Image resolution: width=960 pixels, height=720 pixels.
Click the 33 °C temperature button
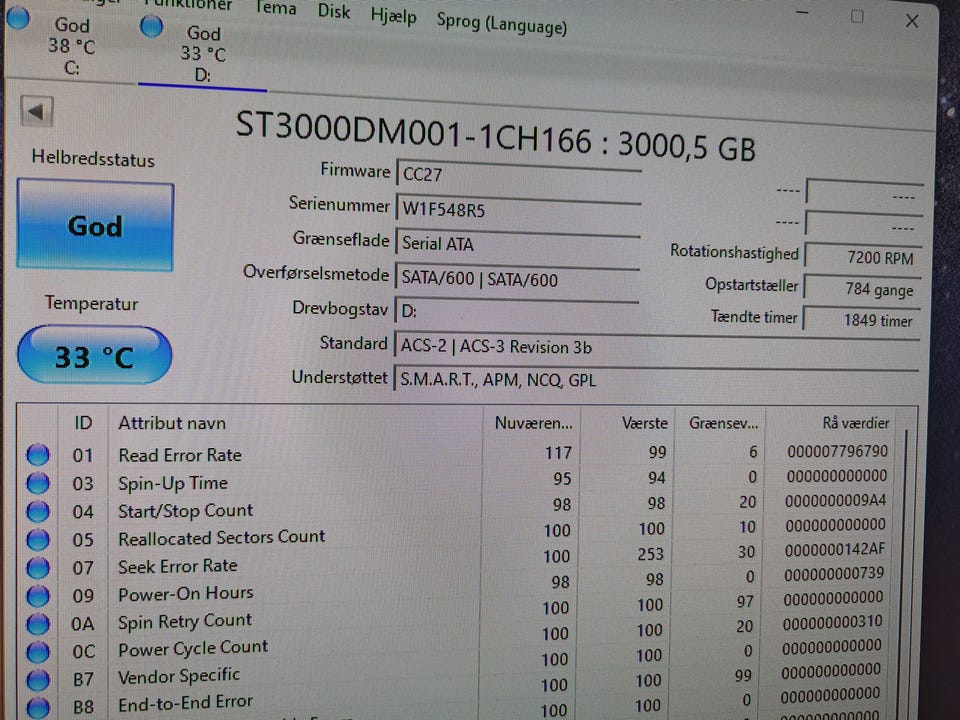tap(94, 356)
